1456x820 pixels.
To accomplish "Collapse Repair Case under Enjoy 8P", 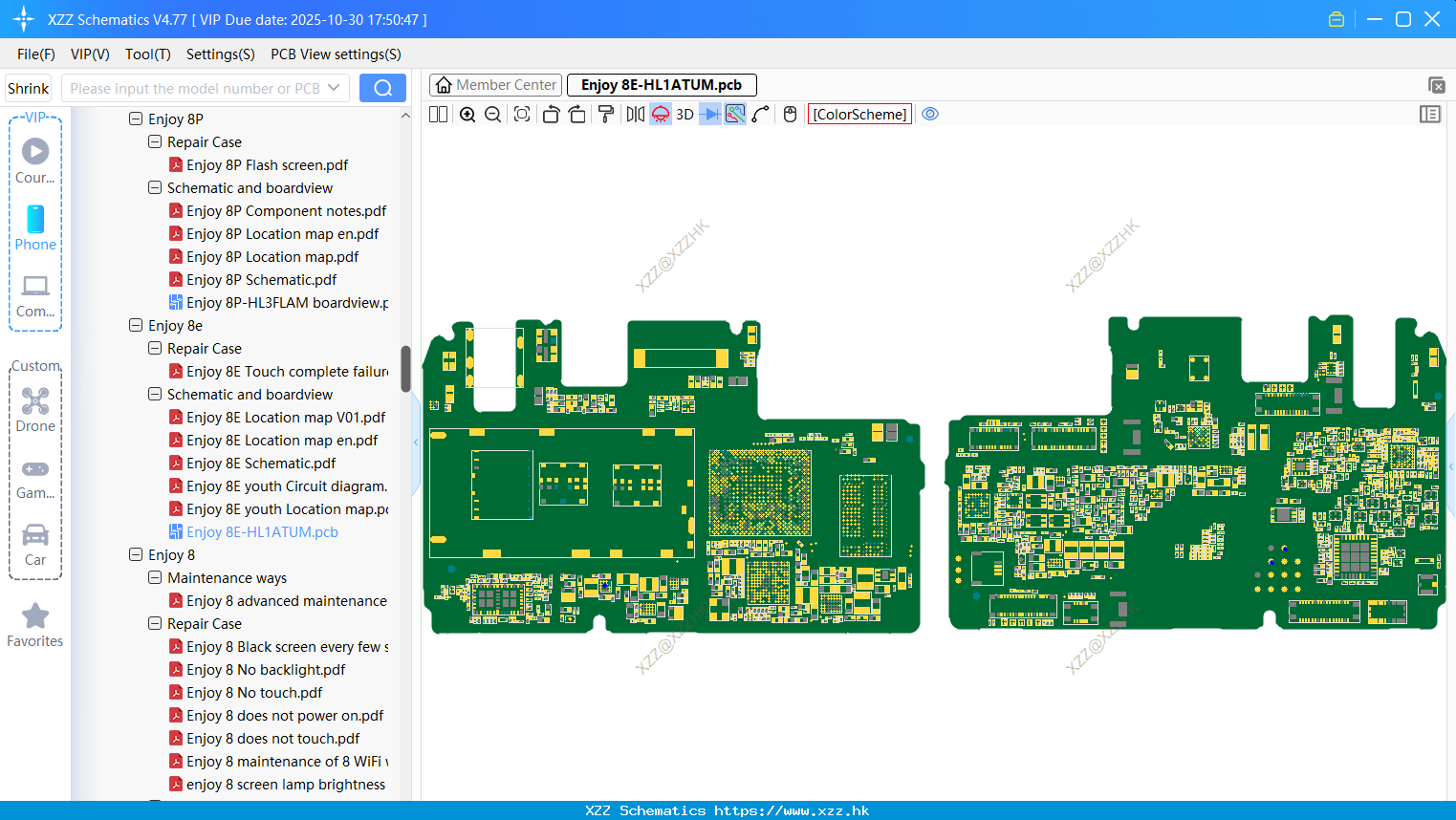I will coord(155,141).
